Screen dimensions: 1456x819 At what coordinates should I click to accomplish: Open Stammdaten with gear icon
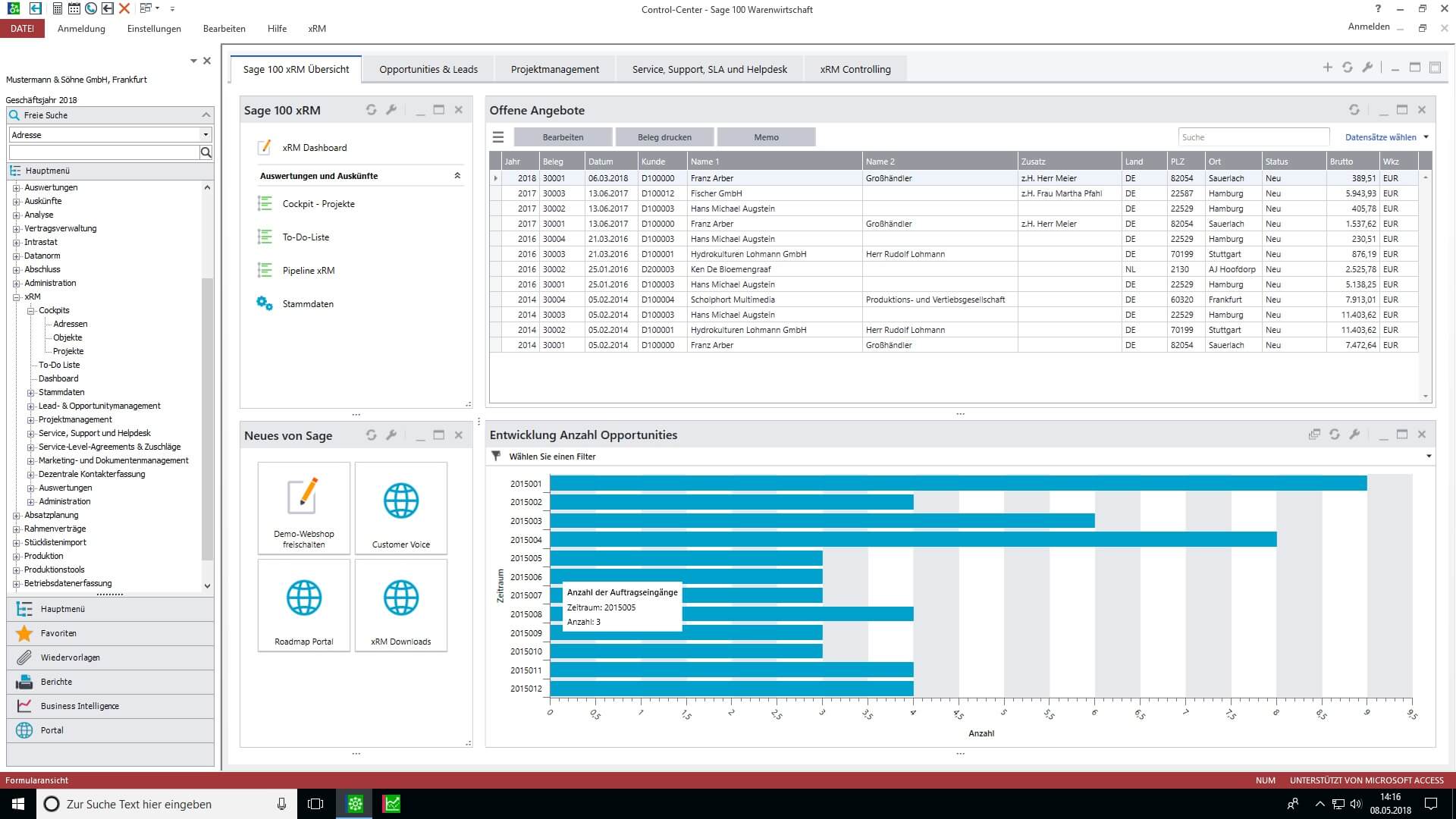tap(307, 304)
